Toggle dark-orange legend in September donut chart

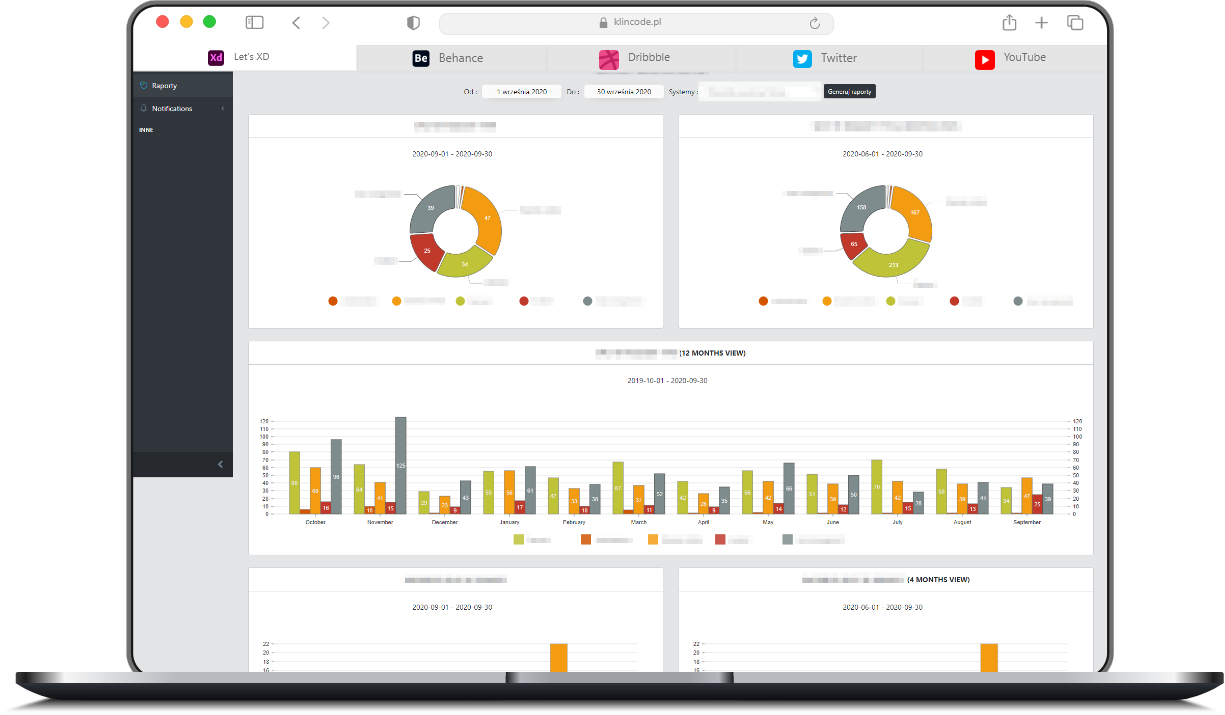pos(333,301)
